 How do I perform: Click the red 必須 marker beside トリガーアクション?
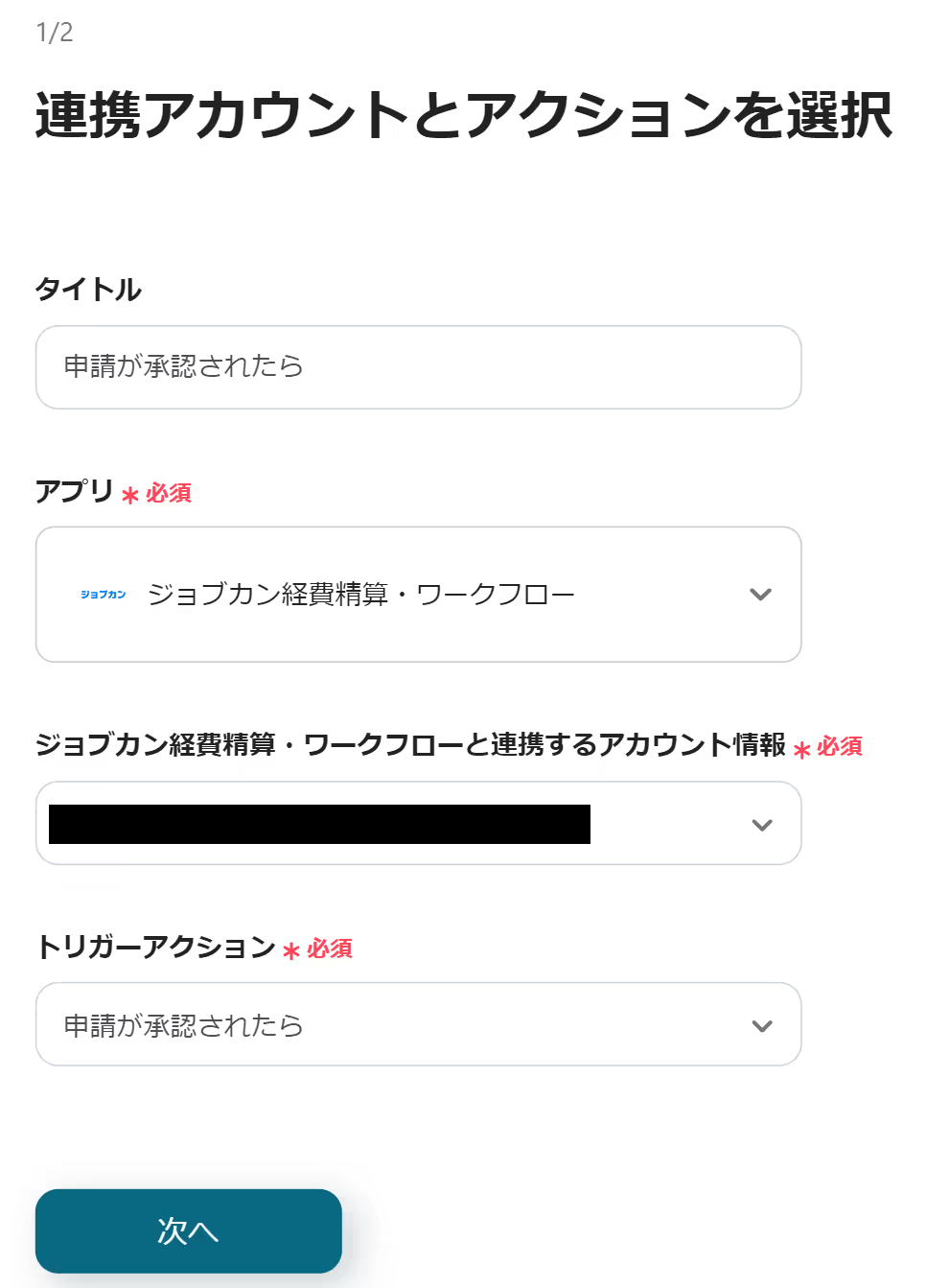[x=330, y=948]
